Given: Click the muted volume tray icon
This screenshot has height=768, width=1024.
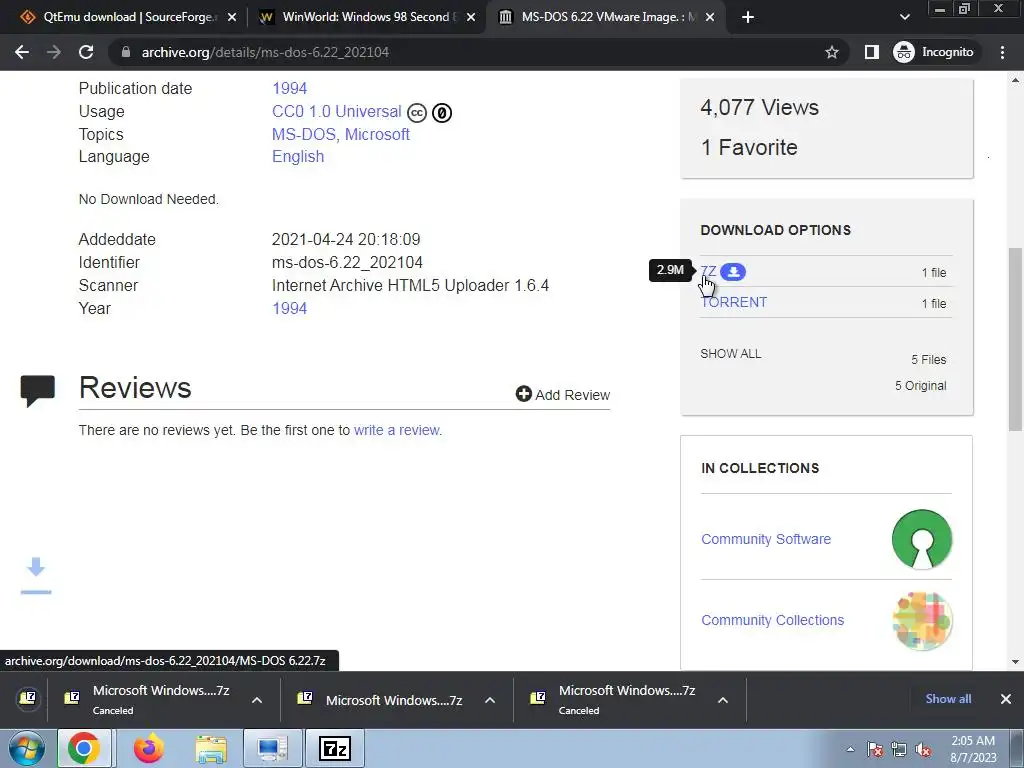Looking at the screenshot, I should pyautogui.click(x=923, y=750).
